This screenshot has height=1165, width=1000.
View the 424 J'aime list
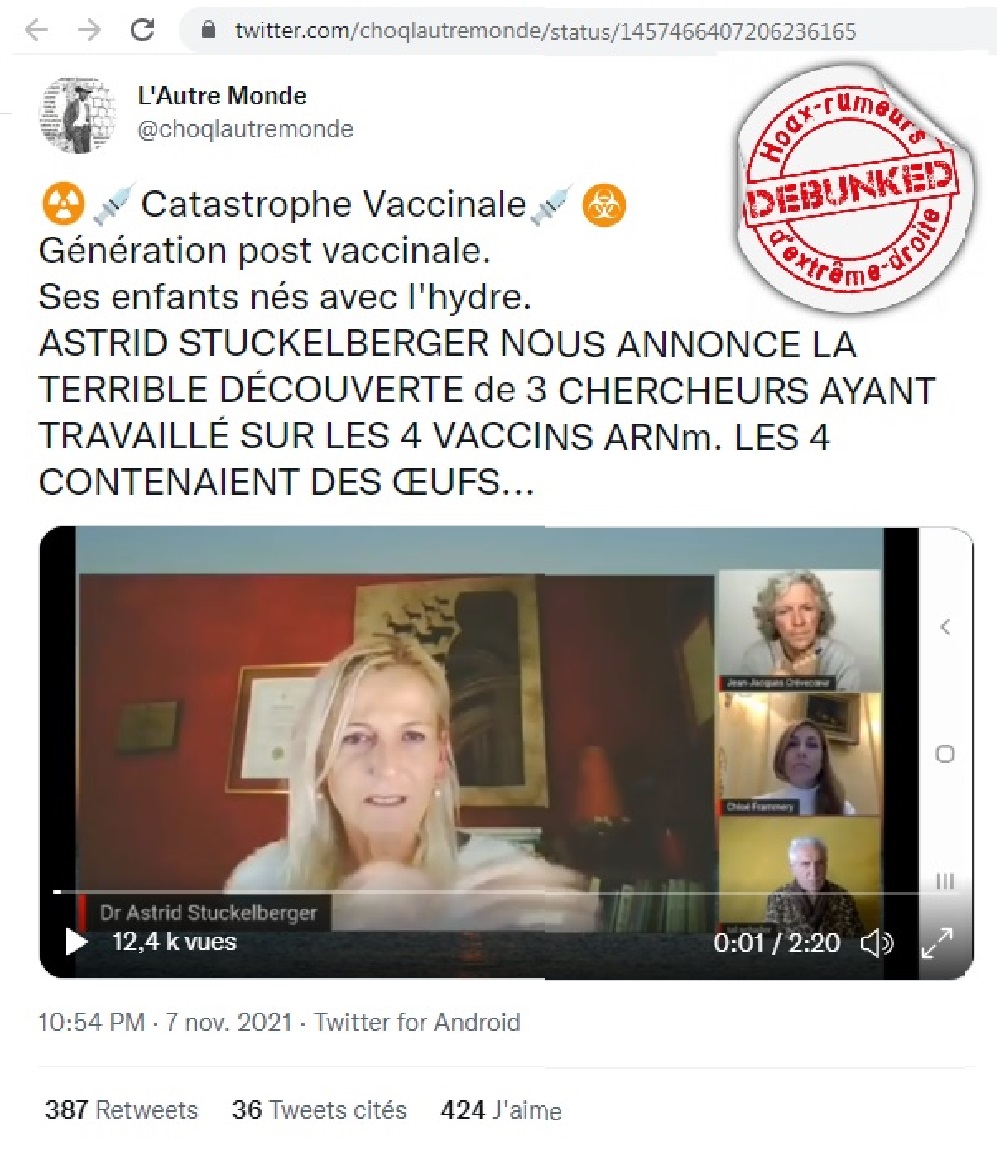click(x=501, y=1110)
